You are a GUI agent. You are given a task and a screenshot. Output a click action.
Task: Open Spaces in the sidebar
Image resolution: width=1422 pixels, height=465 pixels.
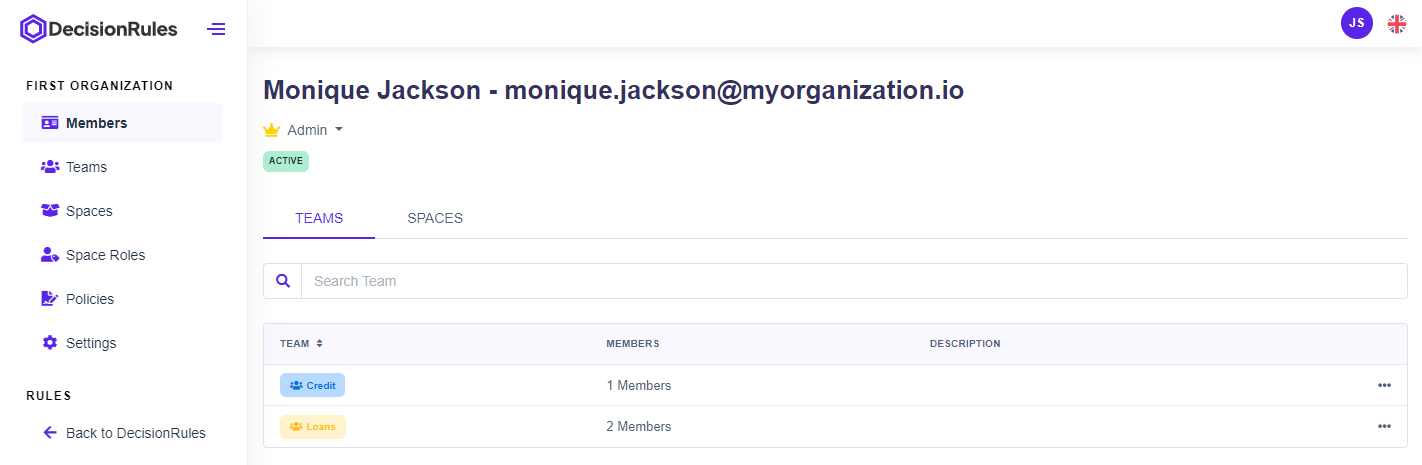(89, 211)
